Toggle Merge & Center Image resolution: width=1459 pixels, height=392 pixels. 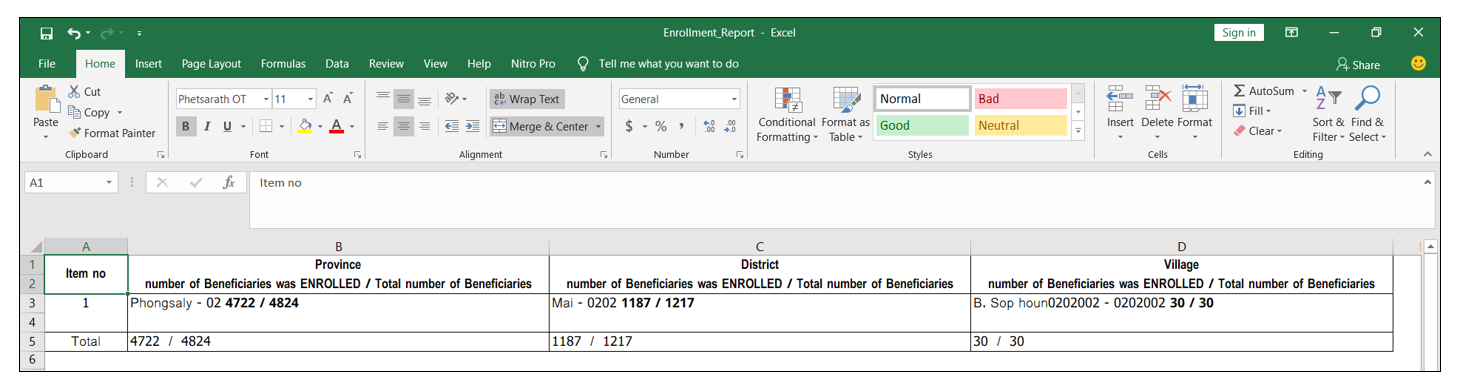pyautogui.click(x=541, y=126)
